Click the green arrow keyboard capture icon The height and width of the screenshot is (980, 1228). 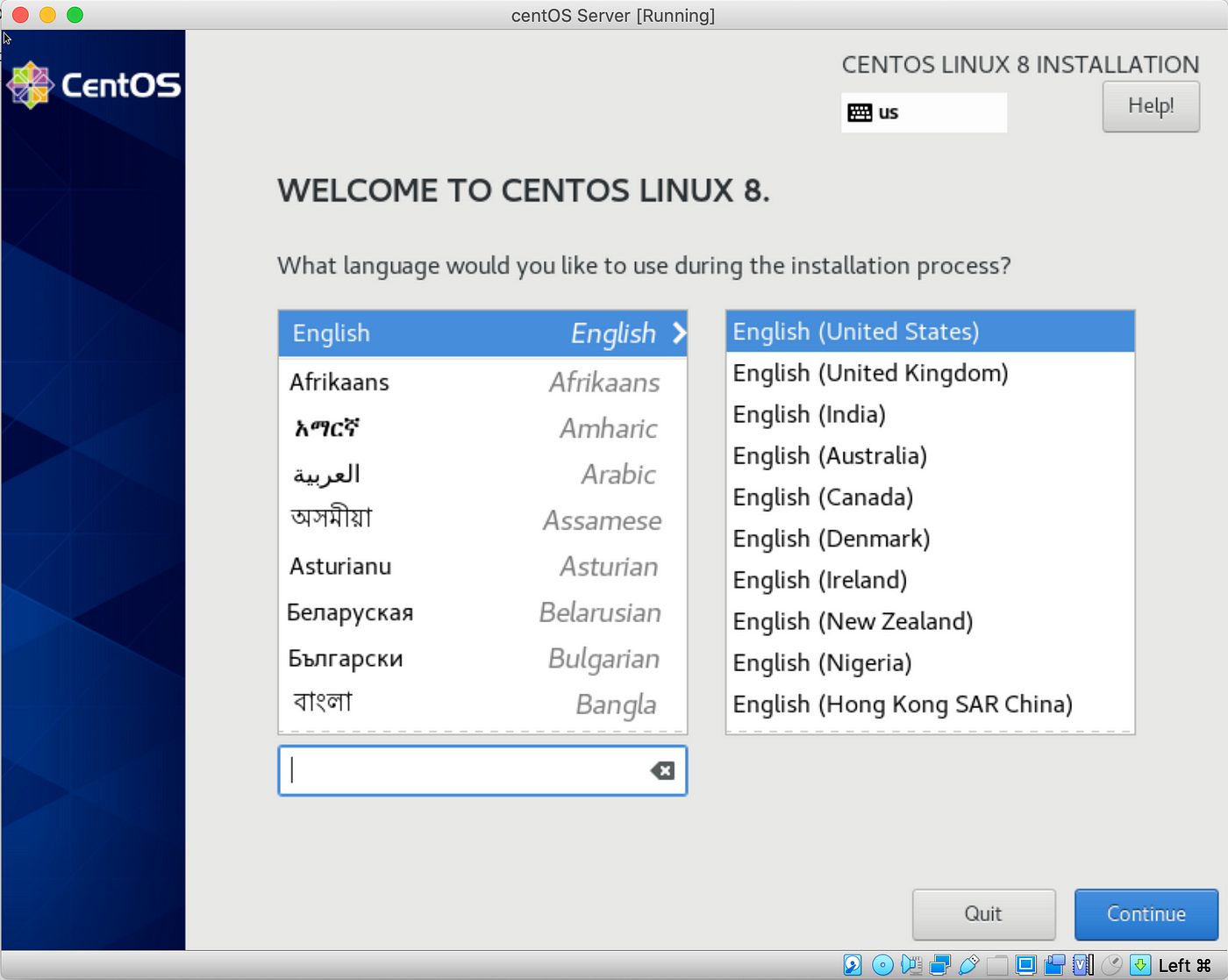(x=1140, y=965)
